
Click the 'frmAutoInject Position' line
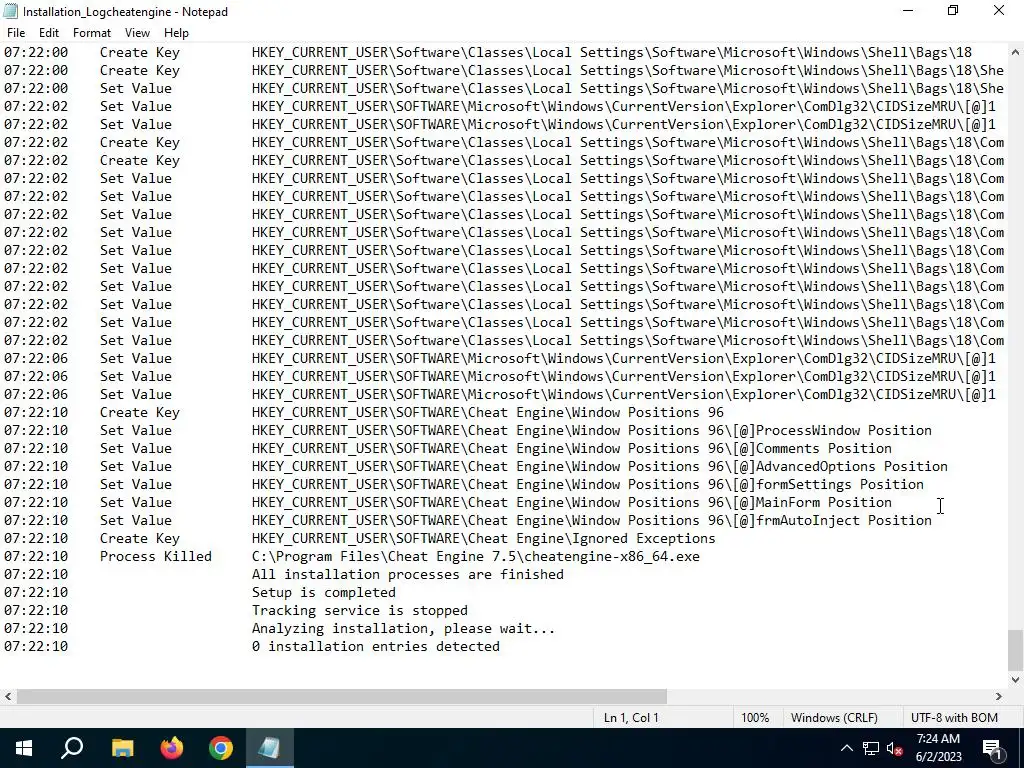click(592, 520)
